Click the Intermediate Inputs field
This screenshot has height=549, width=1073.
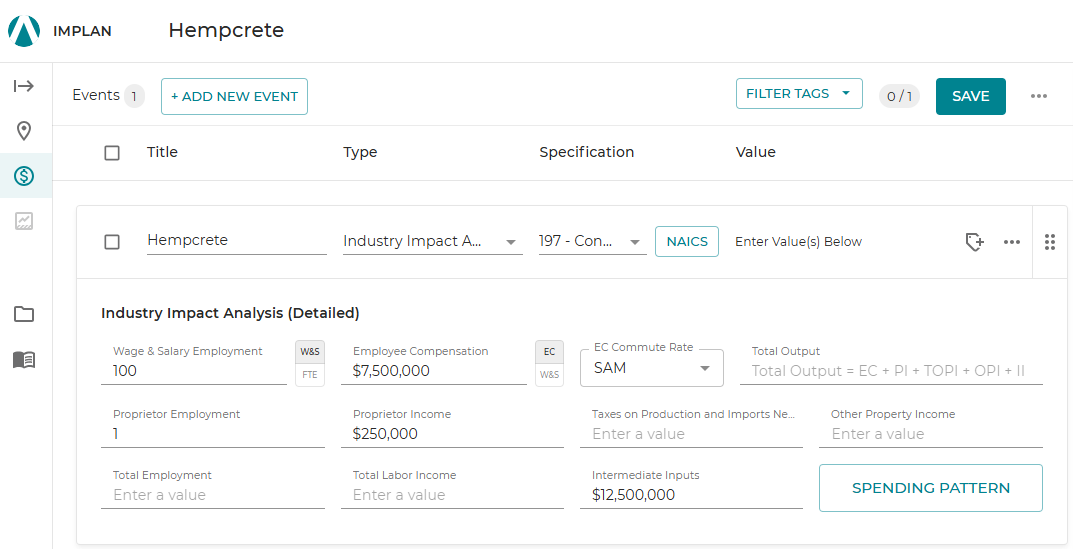pyautogui.click(x=690, y=494)
